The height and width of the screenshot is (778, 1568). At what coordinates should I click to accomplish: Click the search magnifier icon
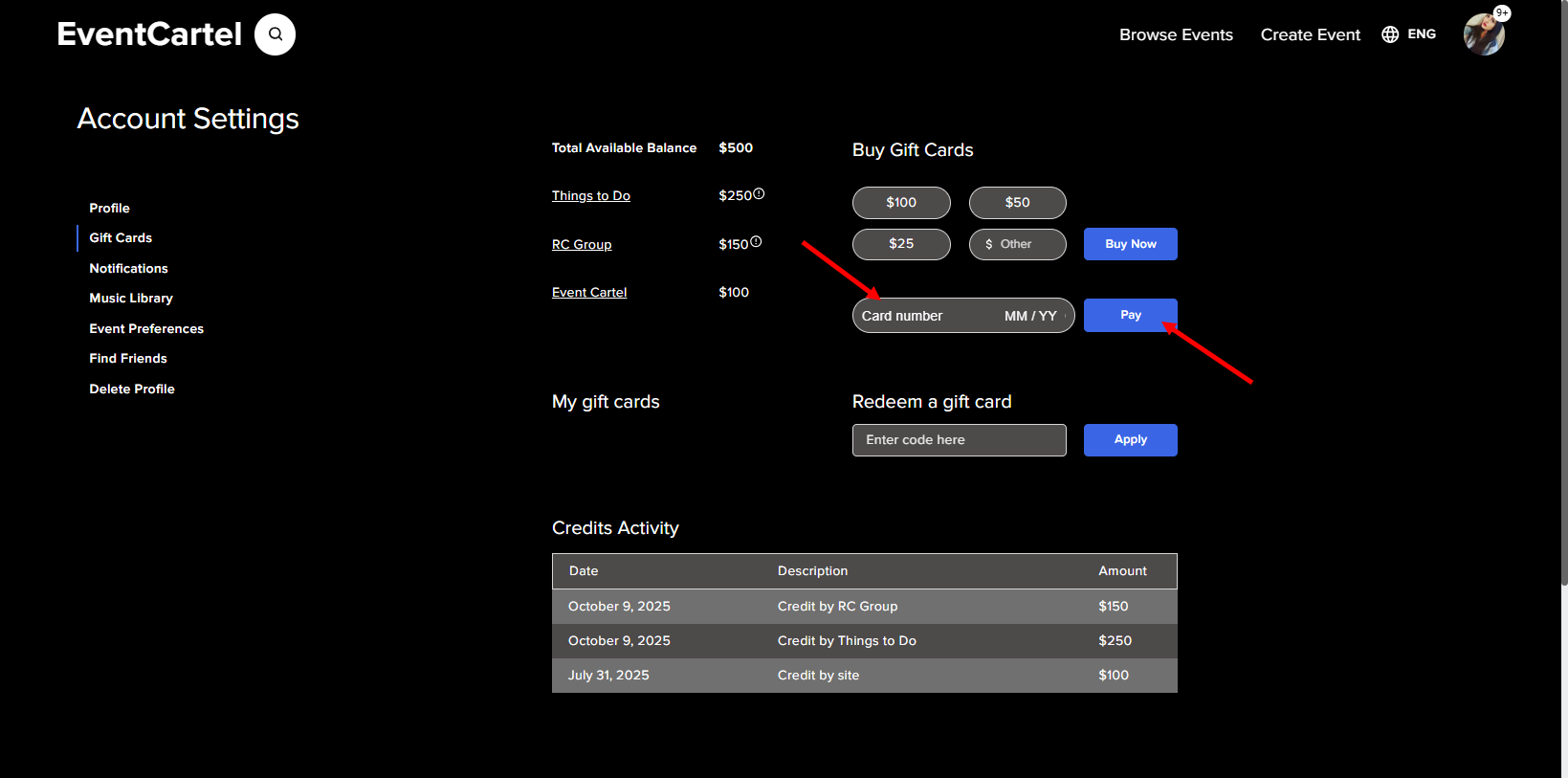276,34
